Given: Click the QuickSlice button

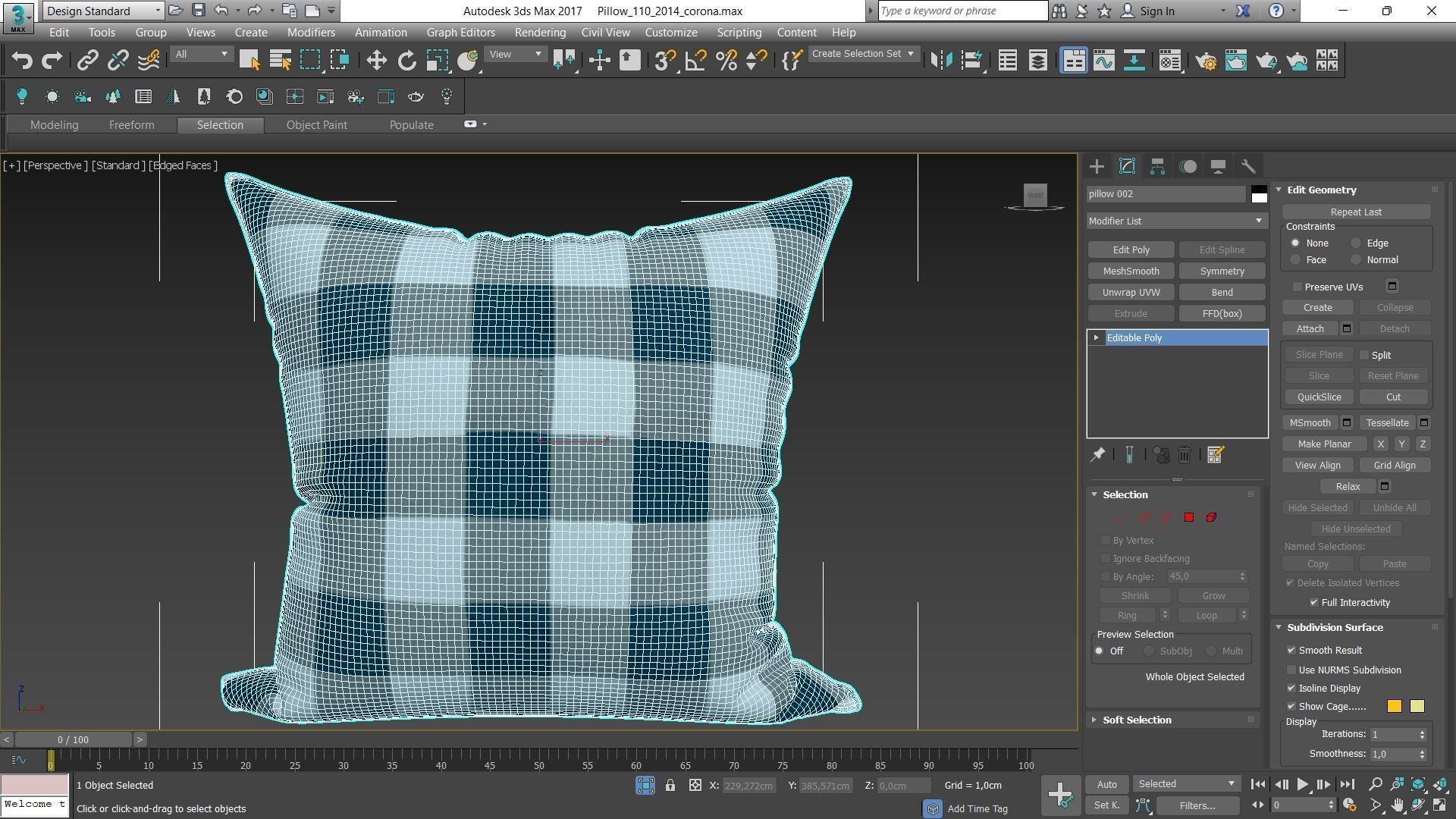Looking at the screenshot, I should 1319,397.
